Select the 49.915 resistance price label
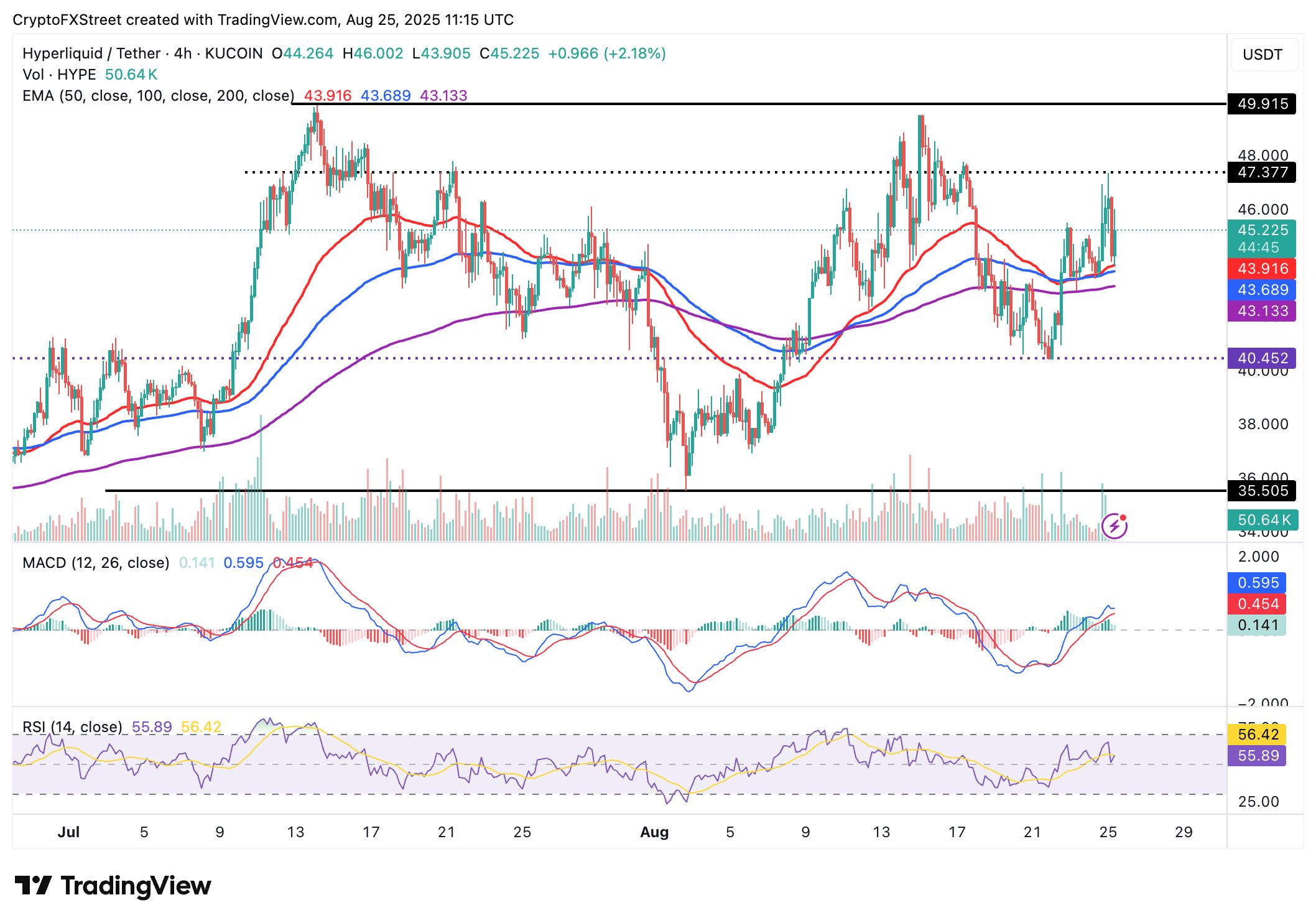The image size is (1316, 923). tap(1262, 104)
